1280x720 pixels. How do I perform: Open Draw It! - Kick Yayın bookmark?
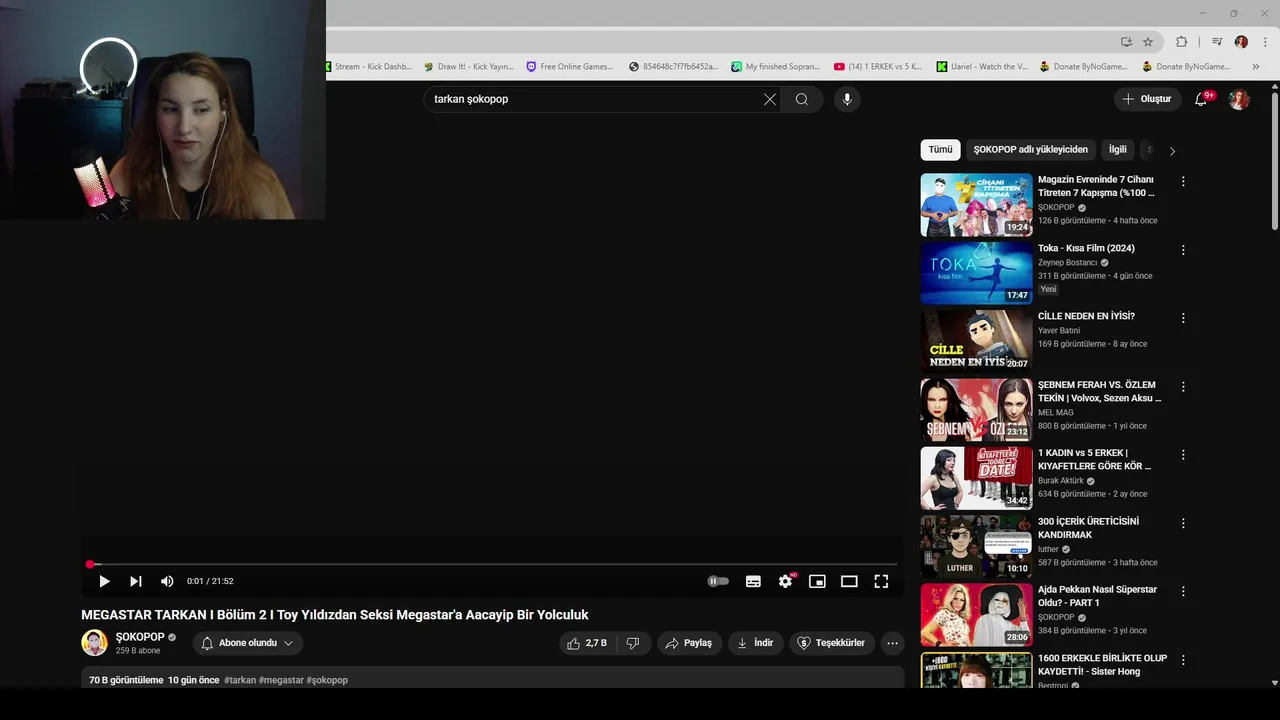(468, 67)
